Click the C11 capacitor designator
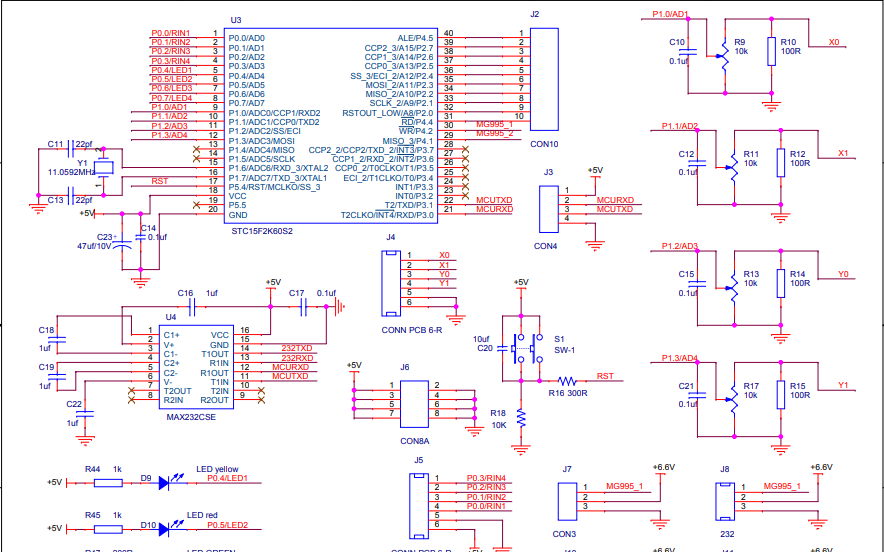The width and height of the screenshot is (884, 552). click(55, 144)
